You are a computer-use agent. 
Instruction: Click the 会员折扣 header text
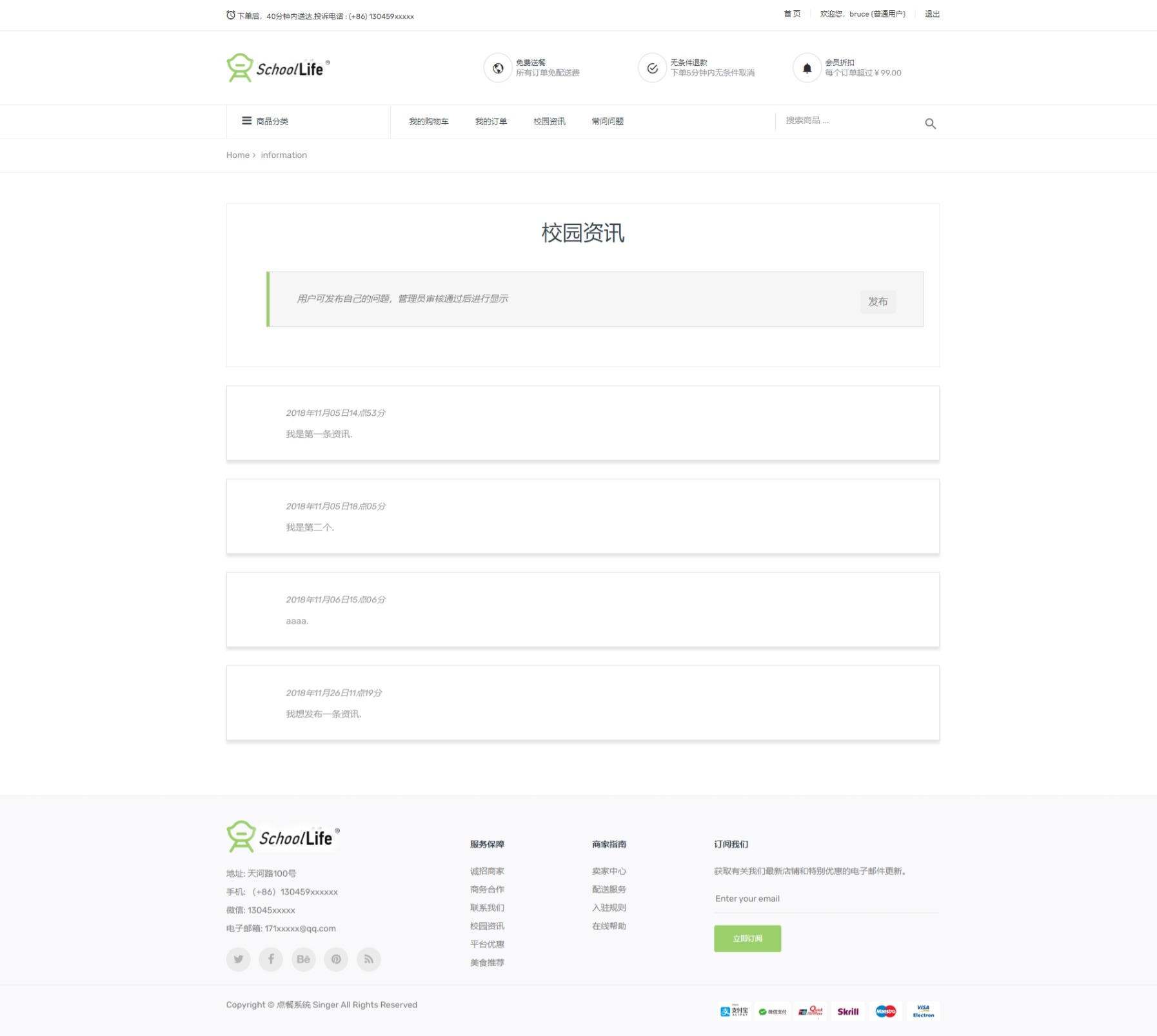tap(839, 63)
